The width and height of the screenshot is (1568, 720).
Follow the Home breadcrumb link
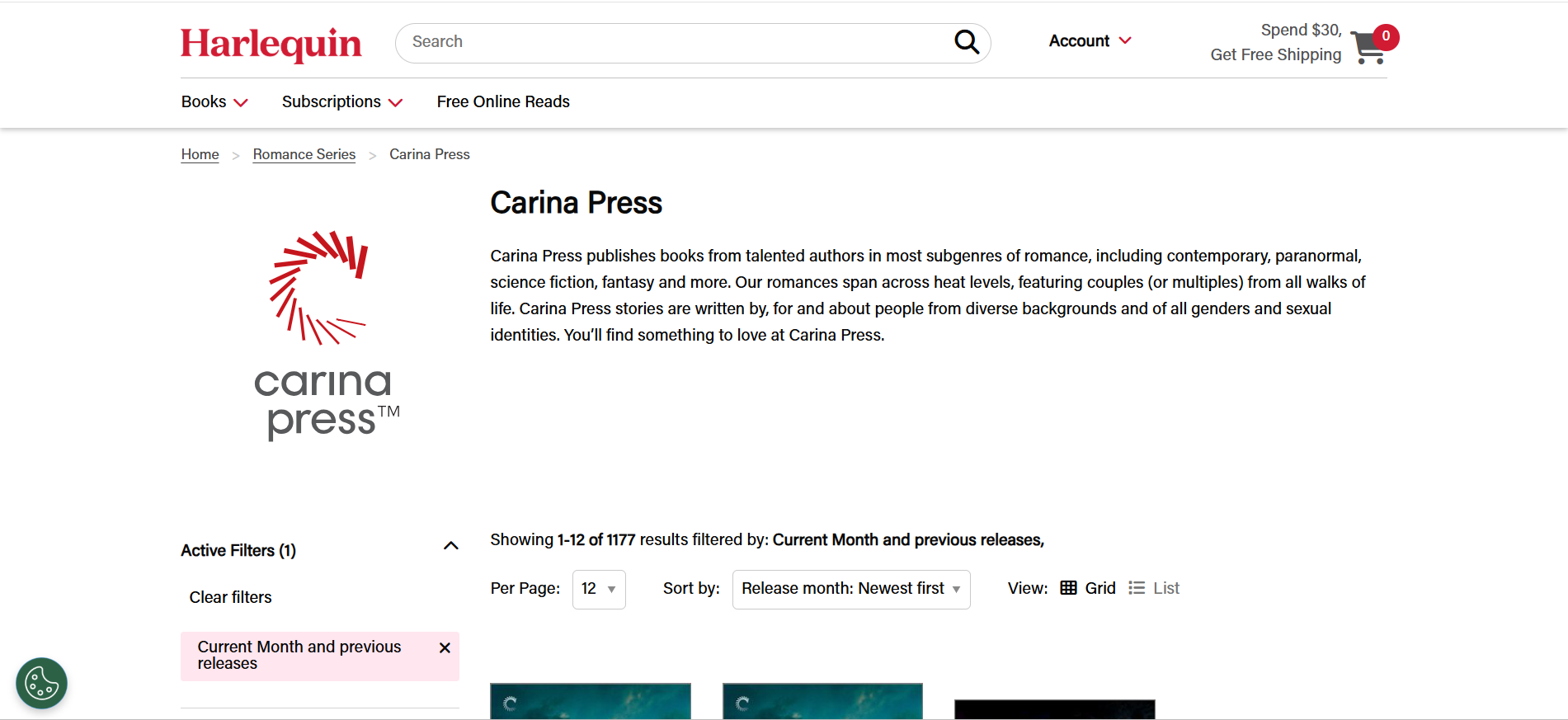200,154
